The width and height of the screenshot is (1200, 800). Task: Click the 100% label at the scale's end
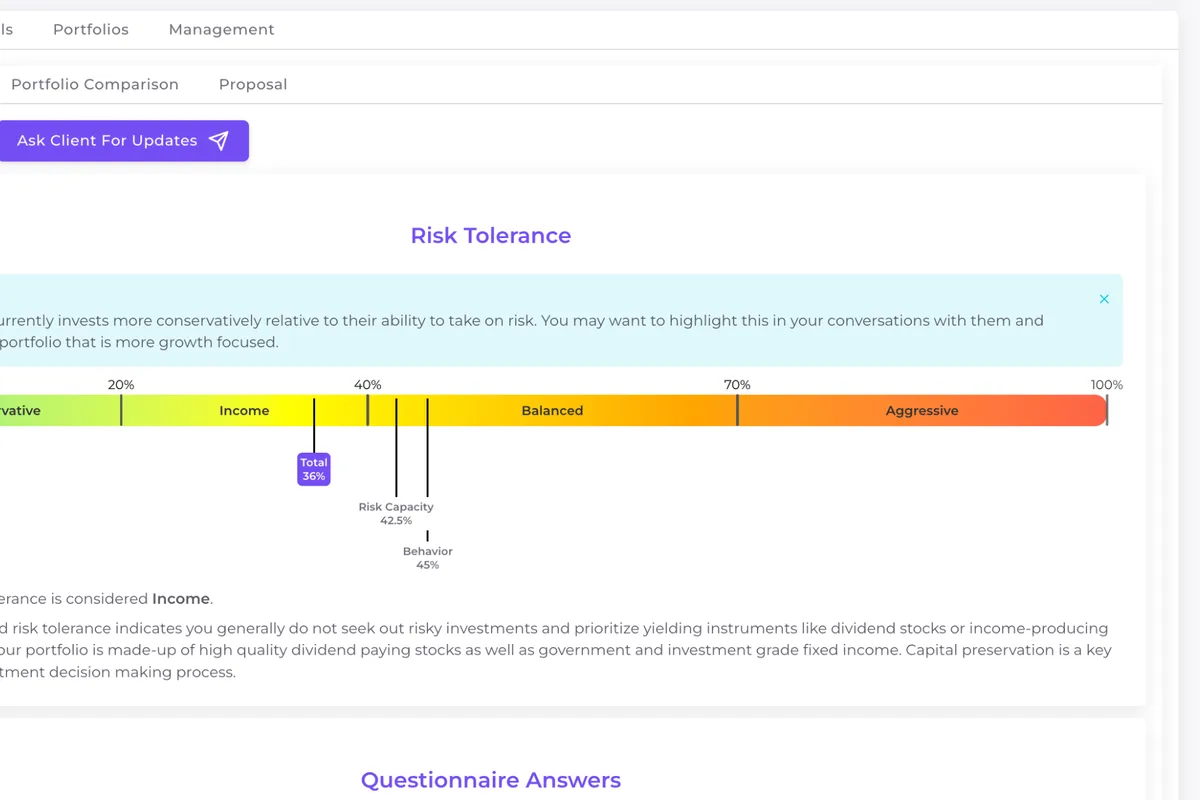click(x=1106, y=385)
